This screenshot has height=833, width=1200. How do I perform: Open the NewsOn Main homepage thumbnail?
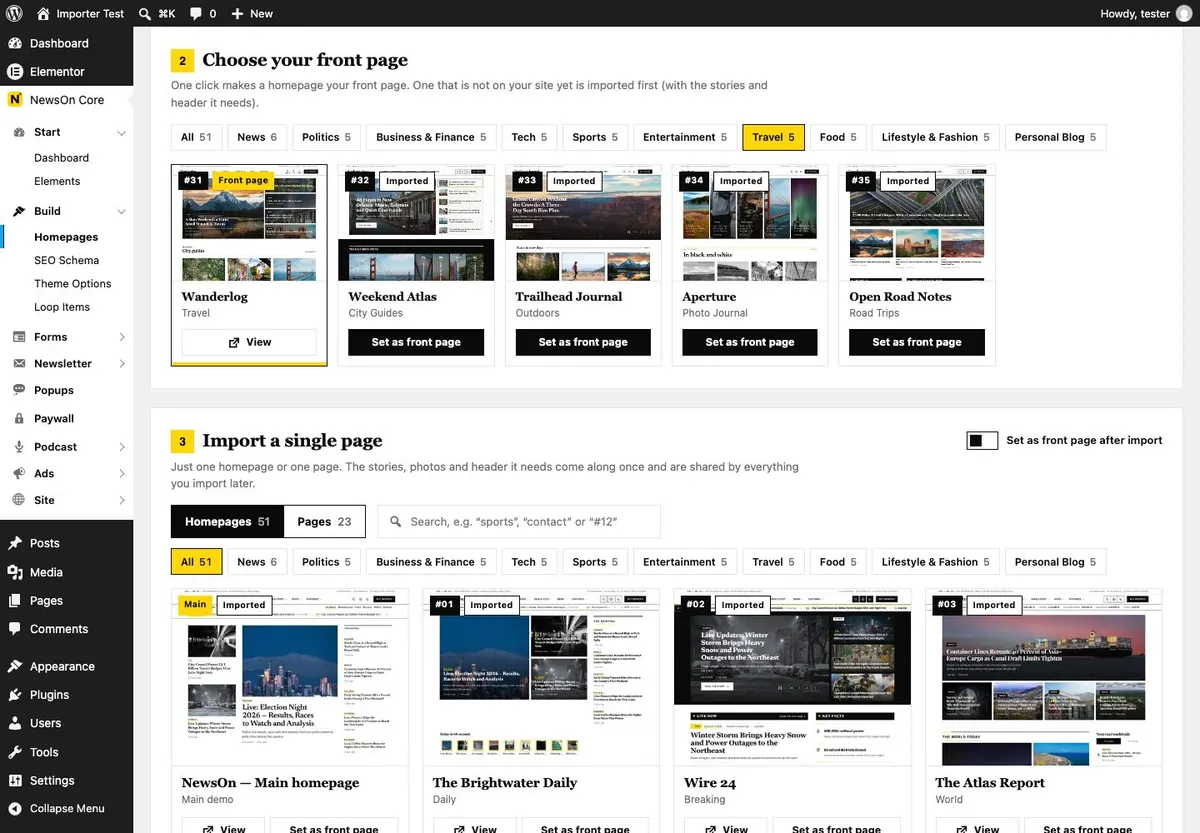(290, 678)
